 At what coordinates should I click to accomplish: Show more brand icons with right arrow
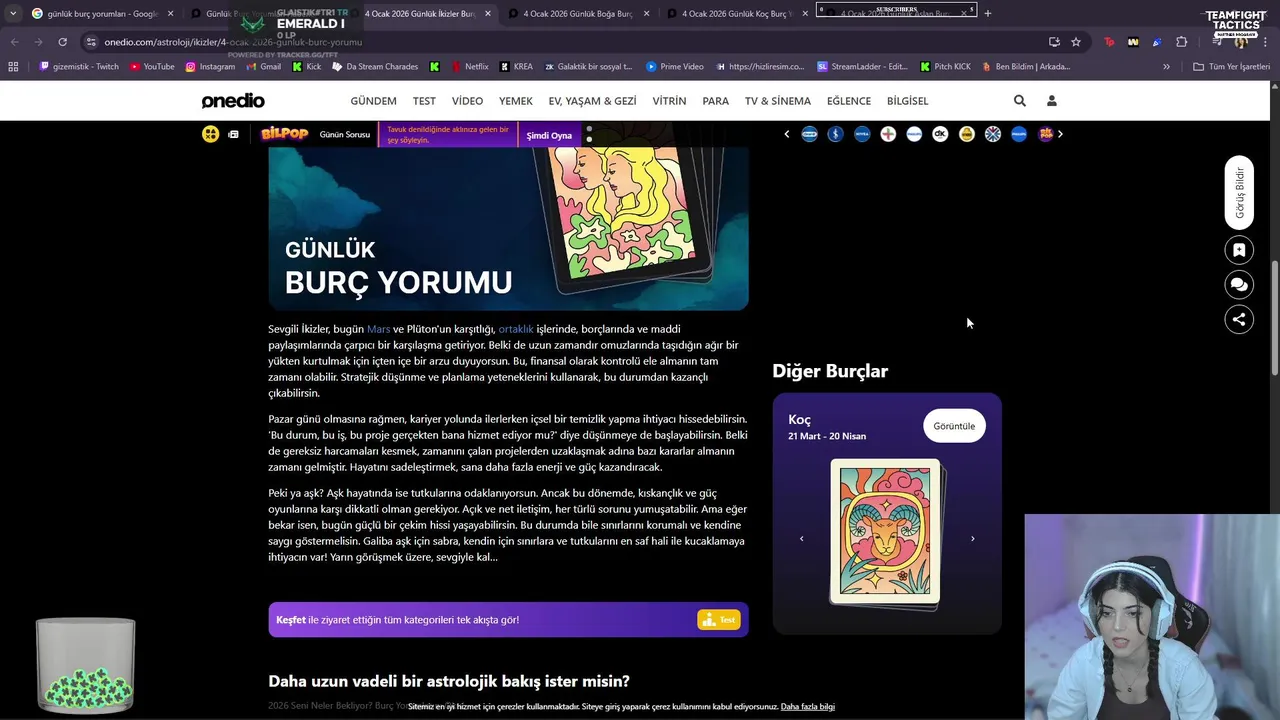click(1060, 134)
